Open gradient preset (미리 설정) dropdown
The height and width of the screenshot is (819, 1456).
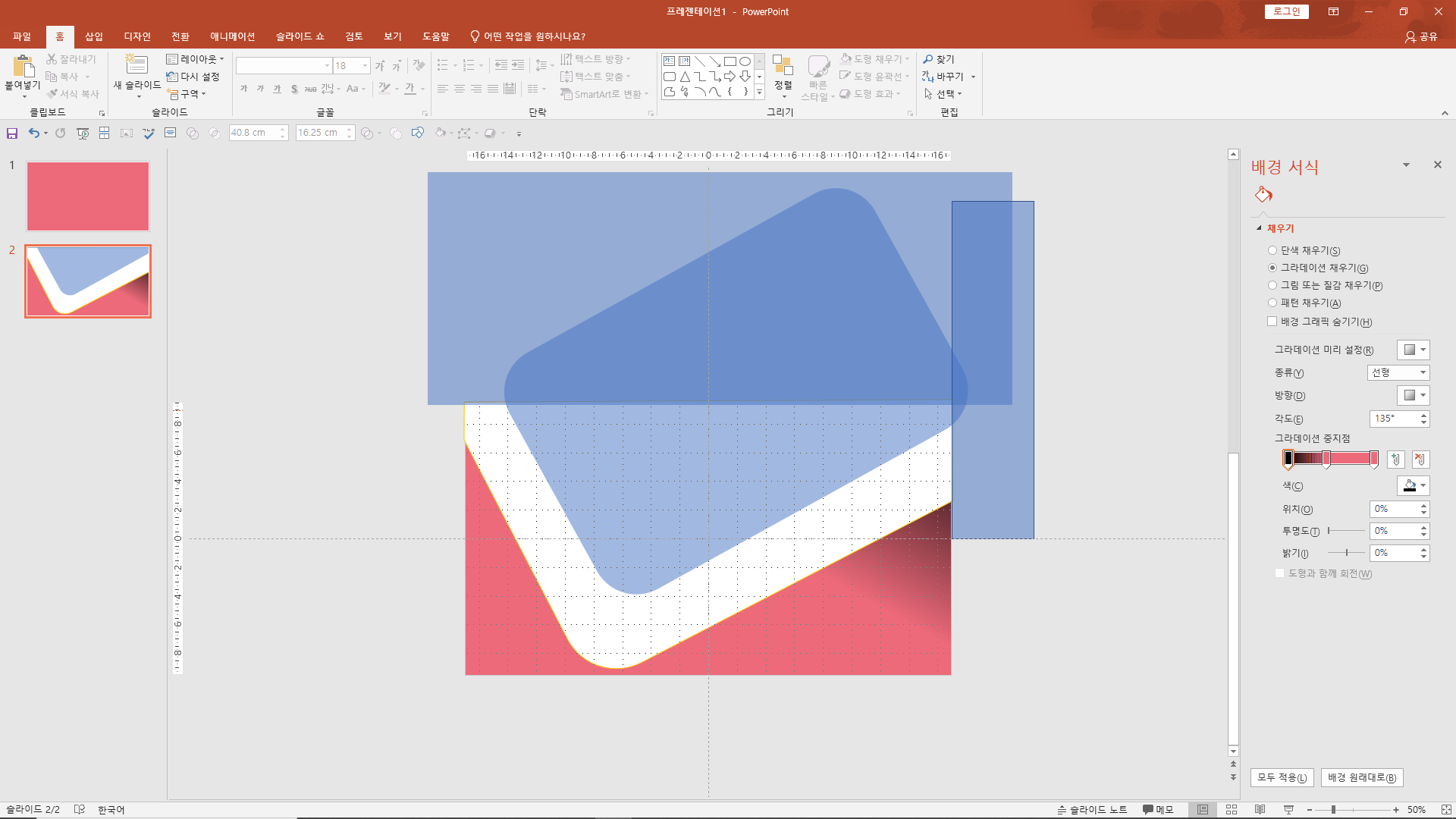[x=1414, y=350]
